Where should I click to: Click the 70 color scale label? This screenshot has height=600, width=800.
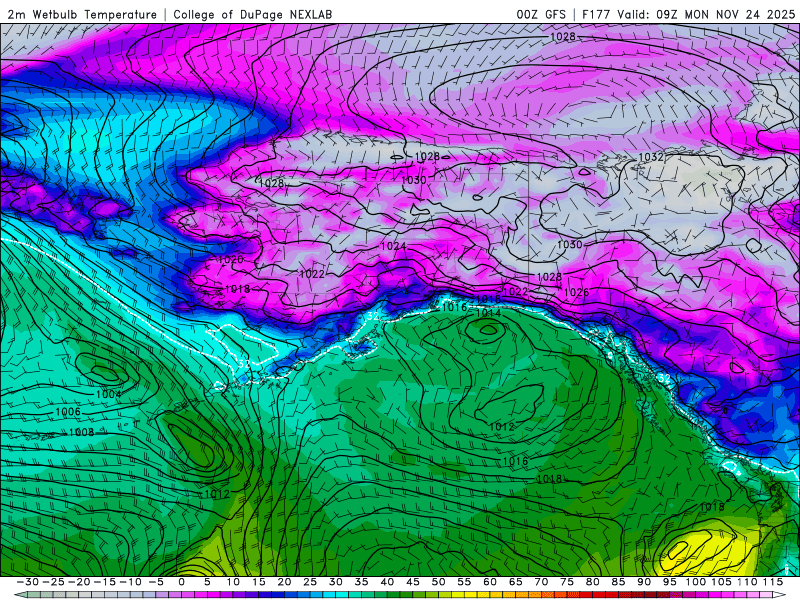click(x=541, y=582)
